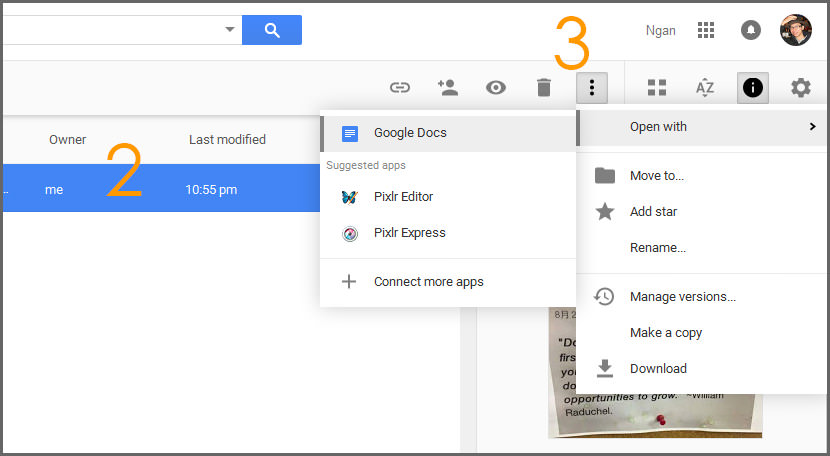
Task: Click the me owner cell
Action: (x=54, y=190)
